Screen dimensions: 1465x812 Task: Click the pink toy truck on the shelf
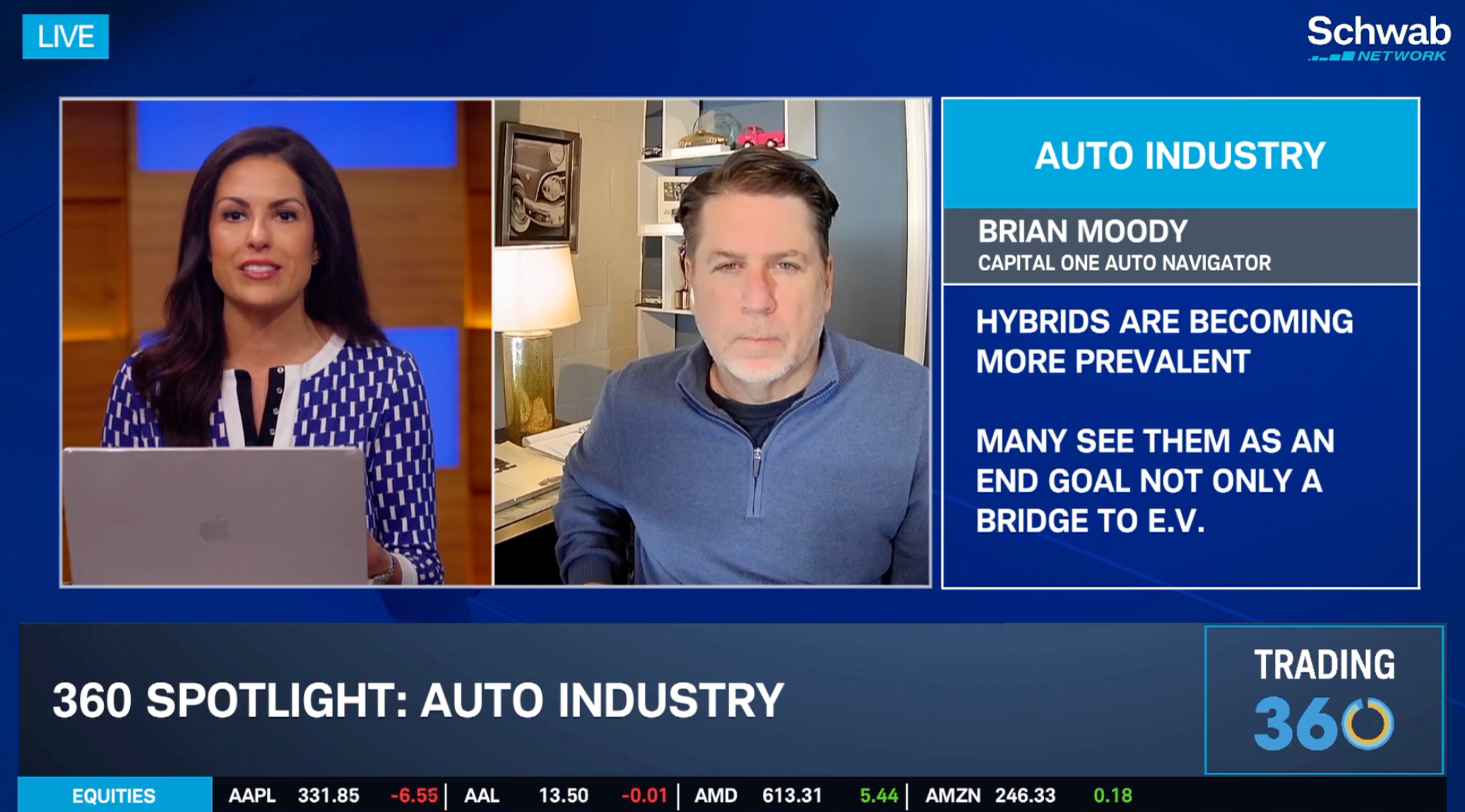760,136
